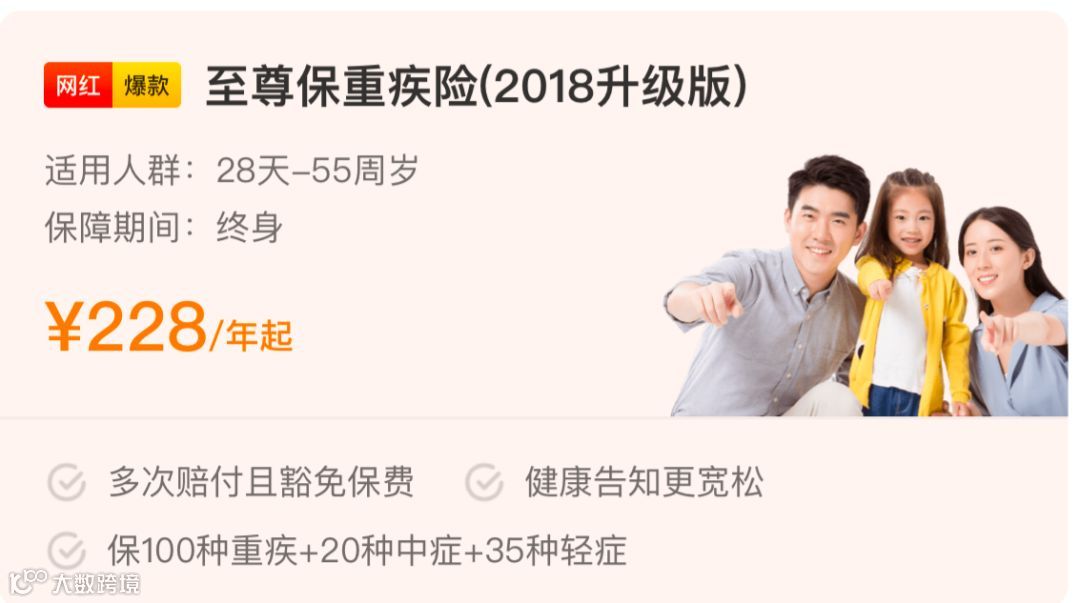Select the 适用人群: 28天–55周岁 line
The width and height of the screenshot is (1080, 603).
pos(232,170)
